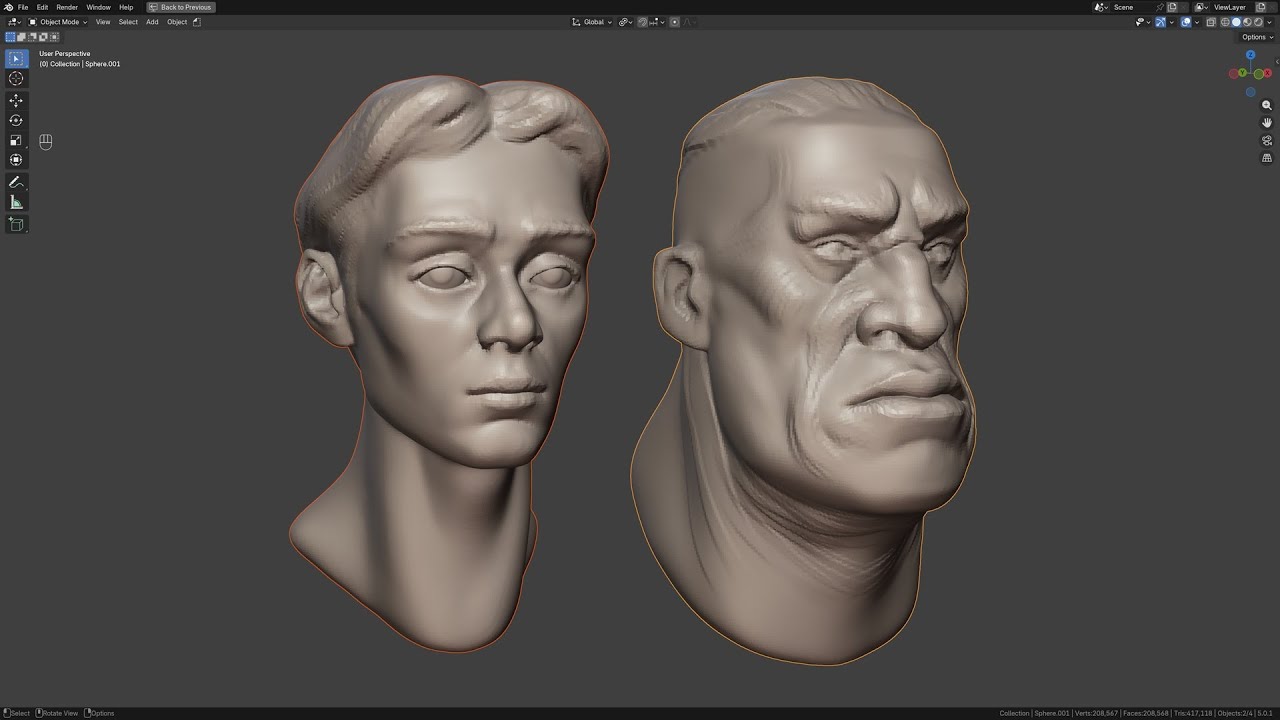Open the viewport Object menu

pos(177,22)
